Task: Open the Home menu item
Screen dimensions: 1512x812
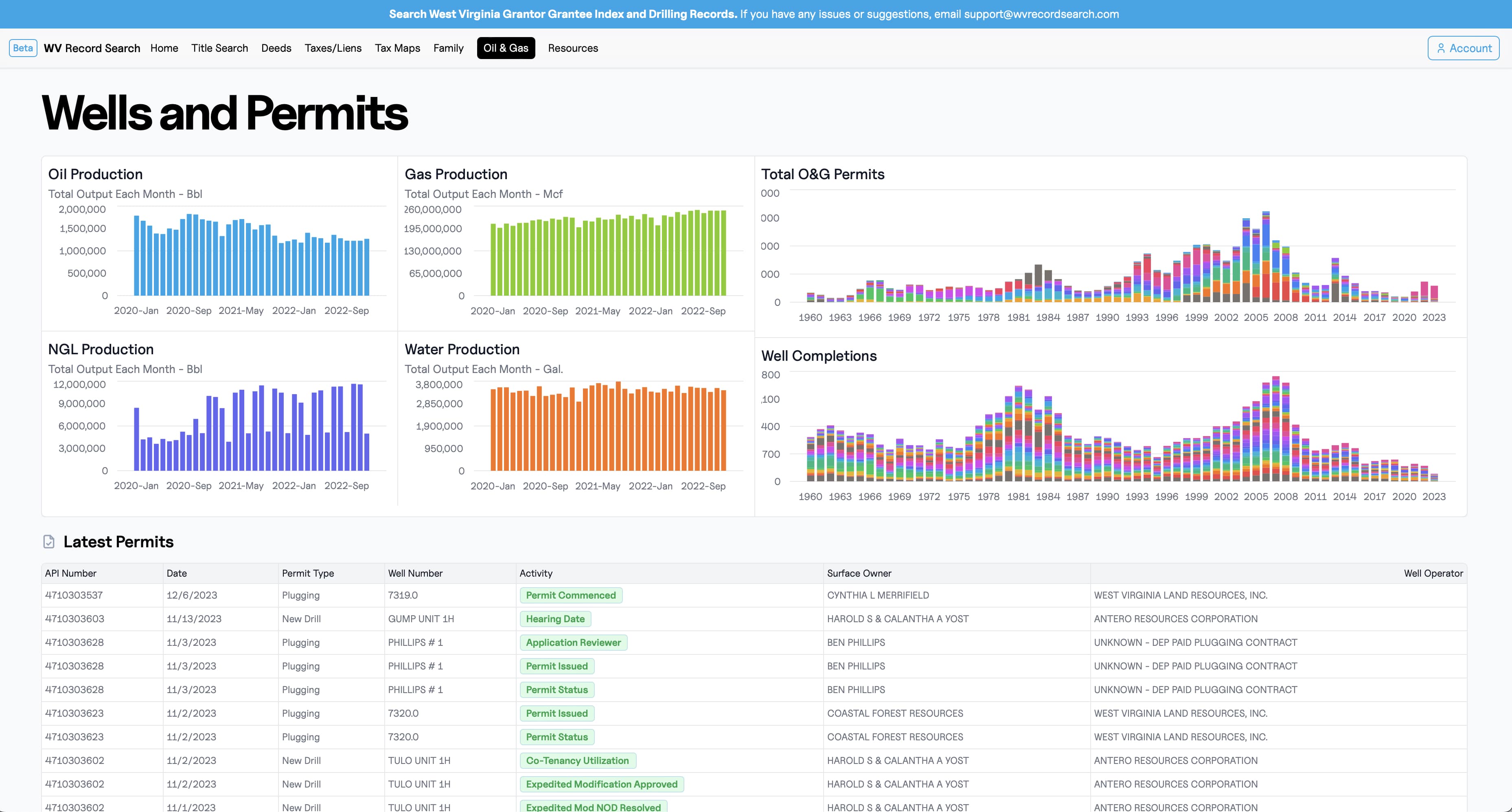Action: point(164,48)
